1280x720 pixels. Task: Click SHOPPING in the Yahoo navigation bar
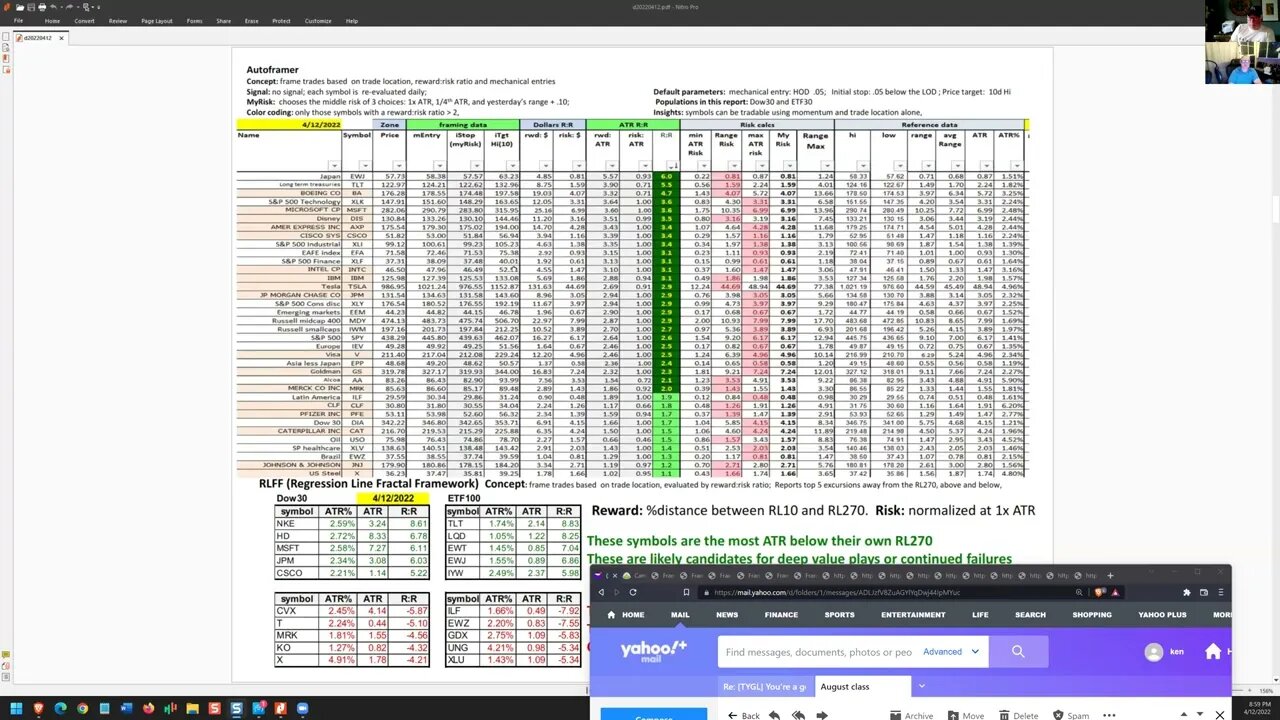[x=1092, y=615]
